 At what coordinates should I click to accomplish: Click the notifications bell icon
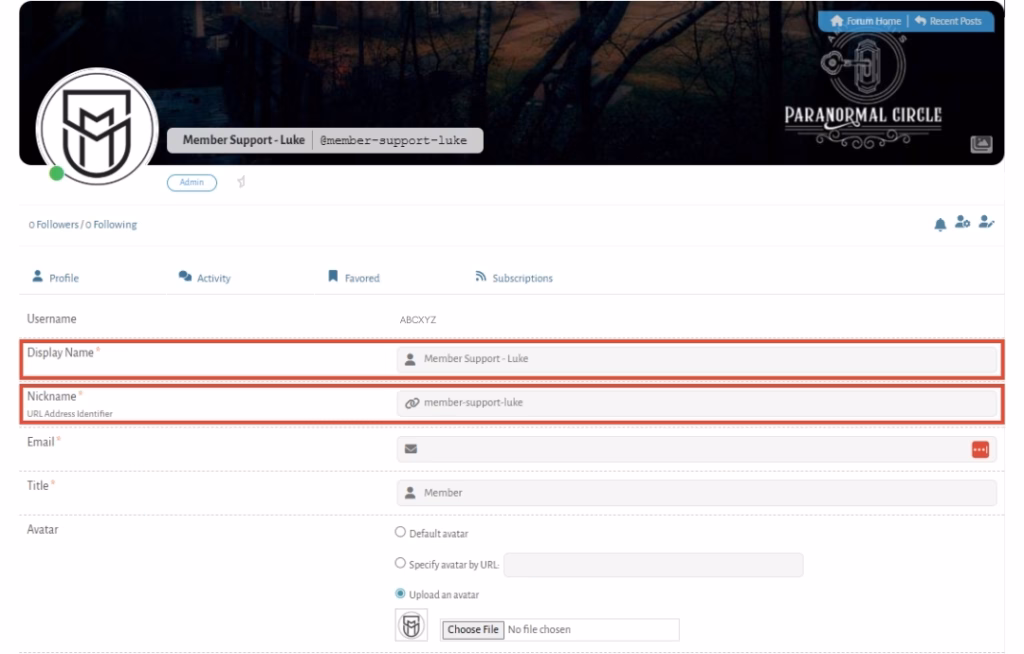coord(940,225)
